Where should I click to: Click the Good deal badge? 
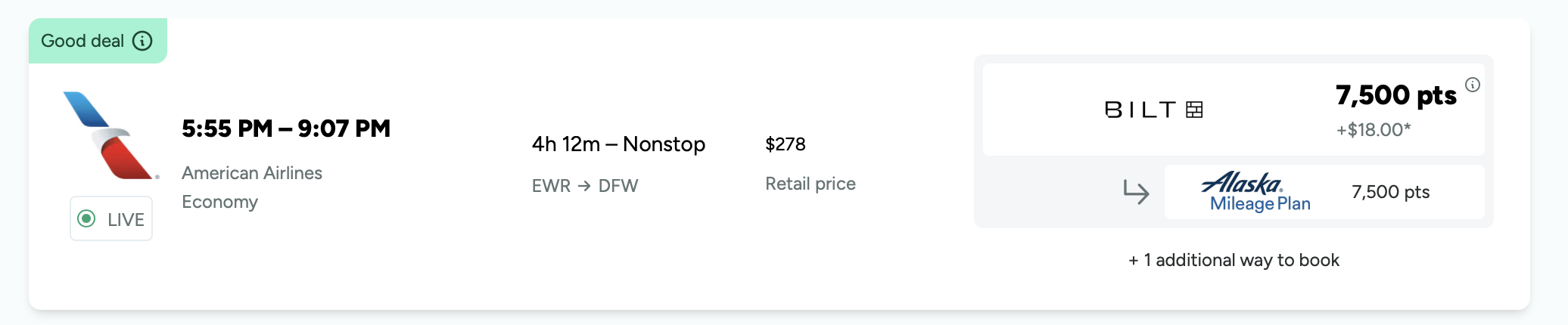tap(98, 41)
